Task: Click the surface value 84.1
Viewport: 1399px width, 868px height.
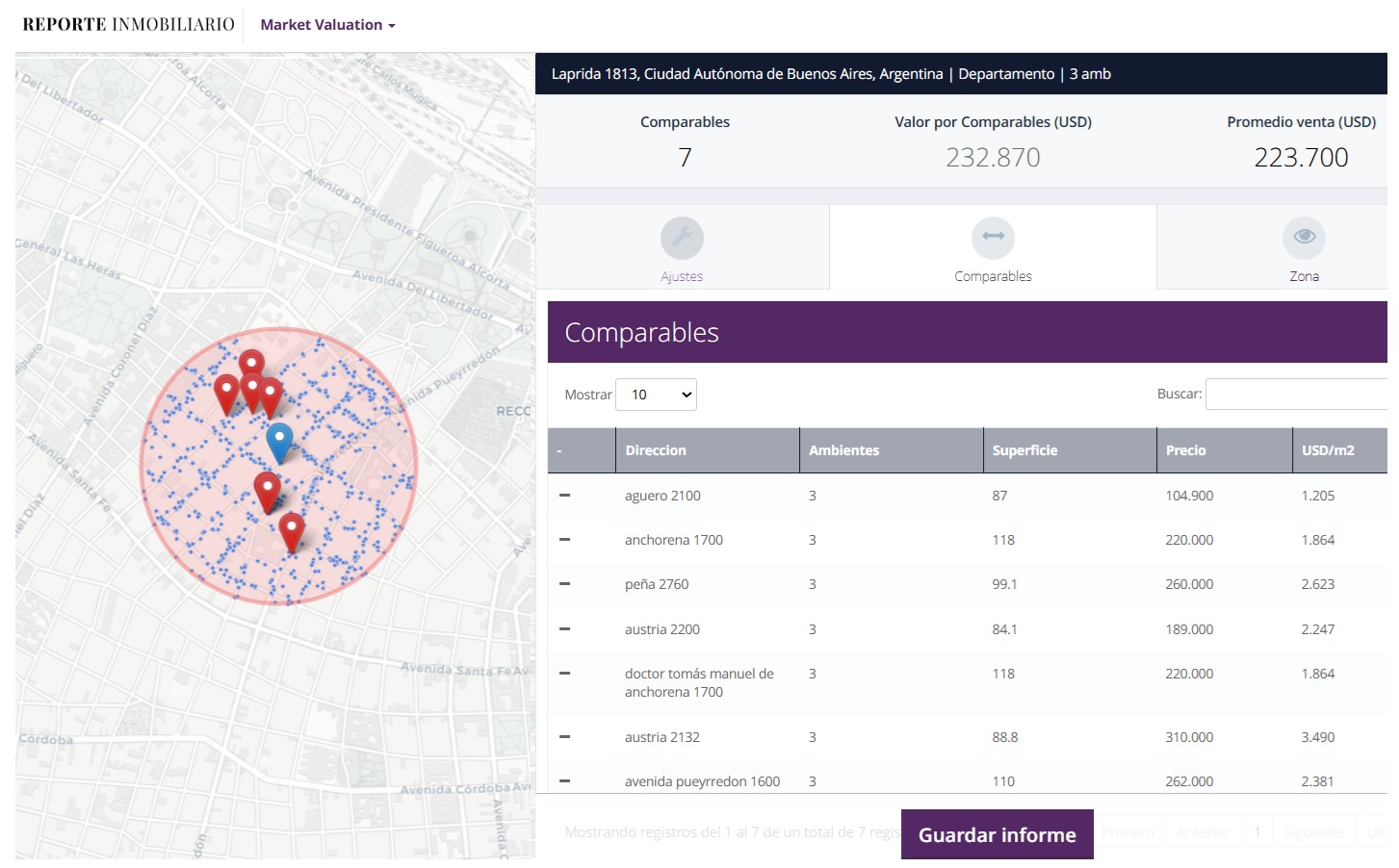Action: coord(1004,629)
